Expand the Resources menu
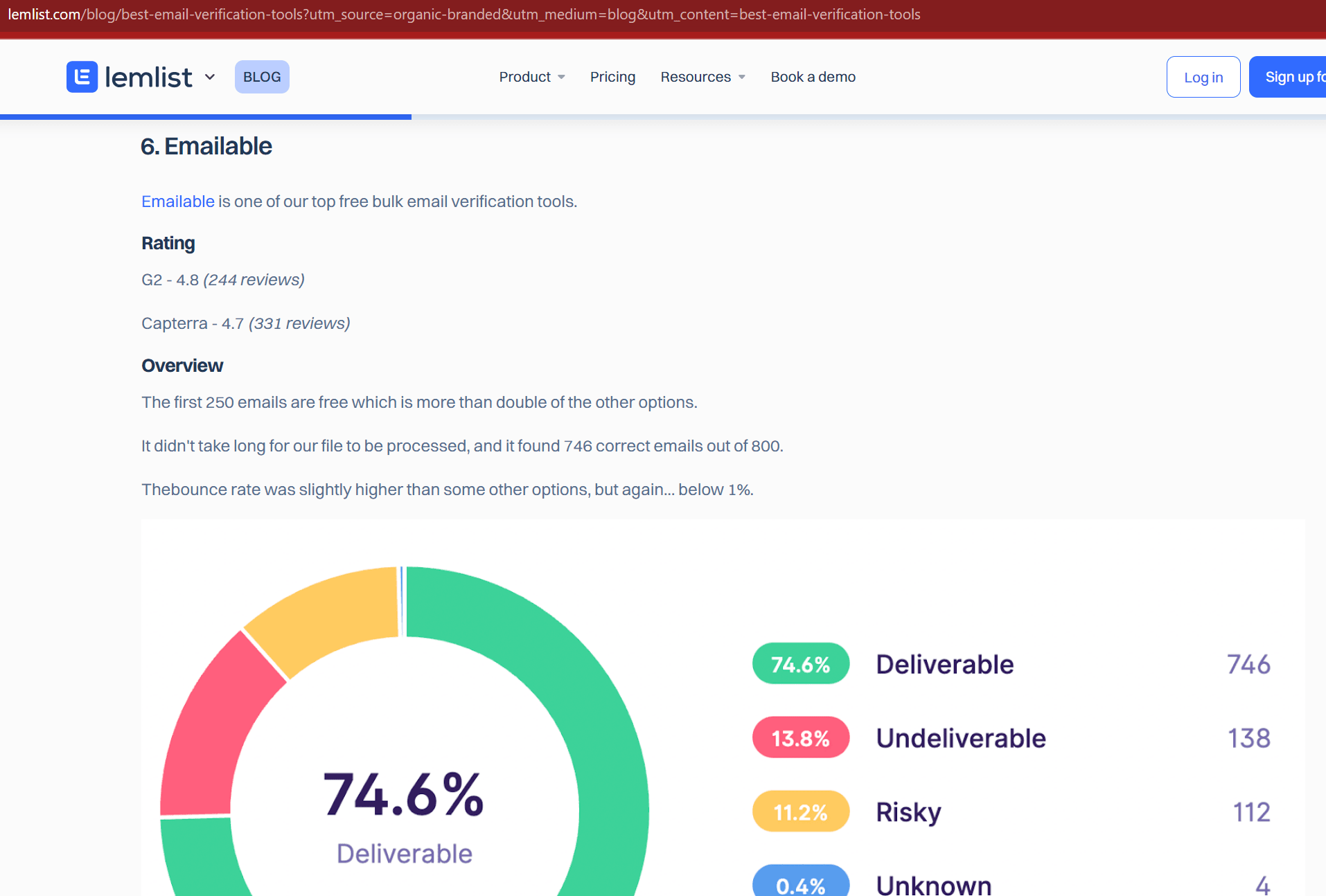The height and width of the screenshot is (896, 1326). click(702, 77)
